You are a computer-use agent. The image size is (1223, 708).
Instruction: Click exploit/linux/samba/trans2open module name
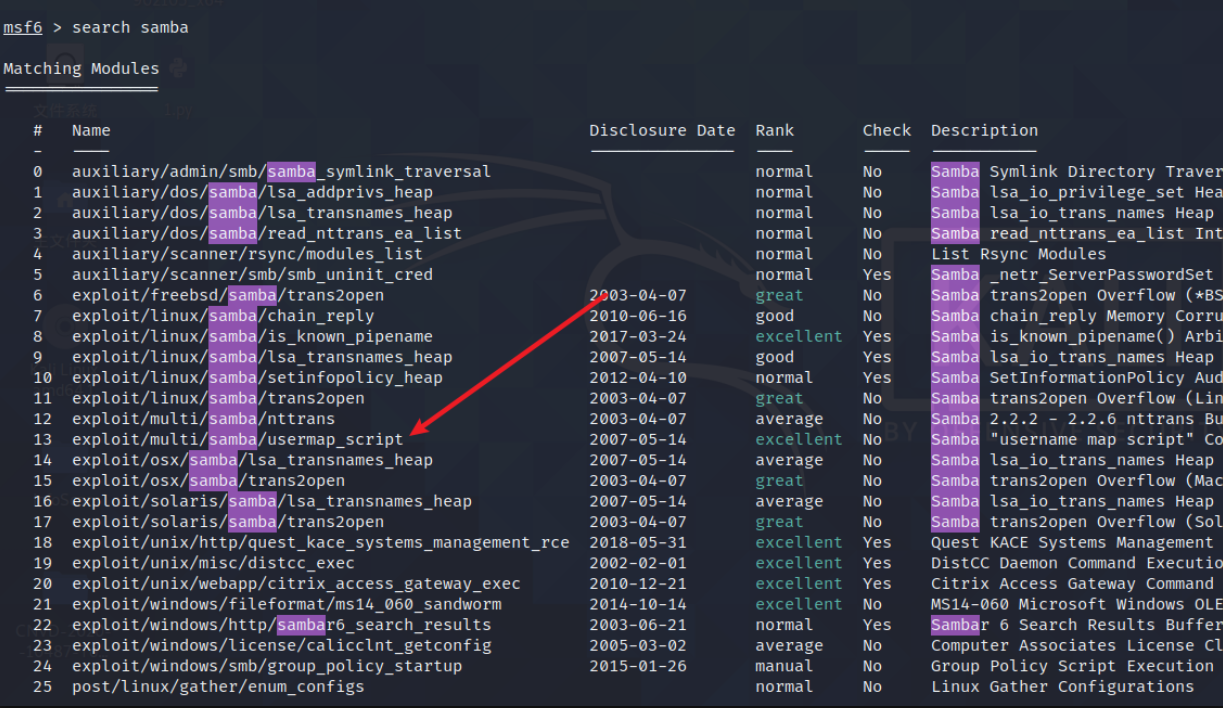(x=218, y=398)
